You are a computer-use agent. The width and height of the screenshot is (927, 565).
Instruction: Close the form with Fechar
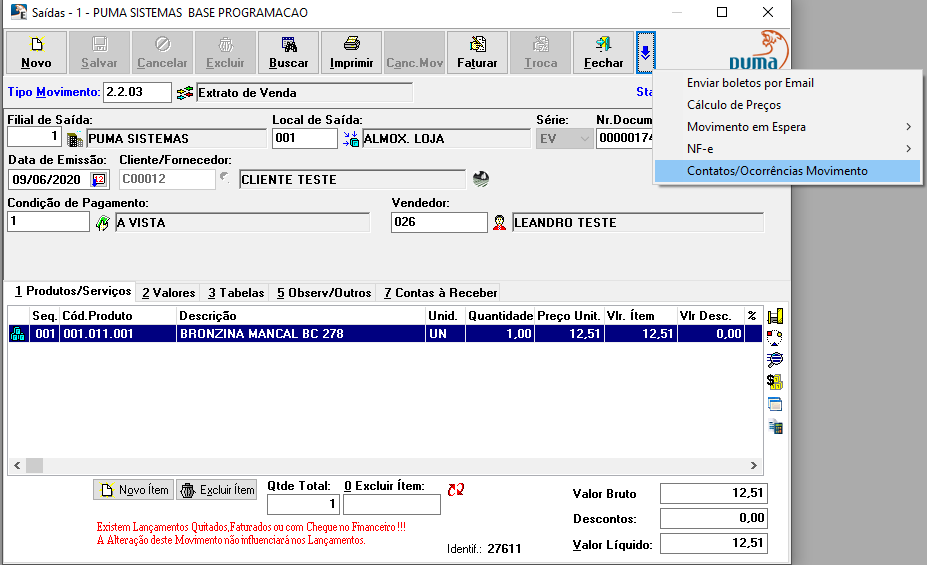pyautogui.click(x=603, y=53)
